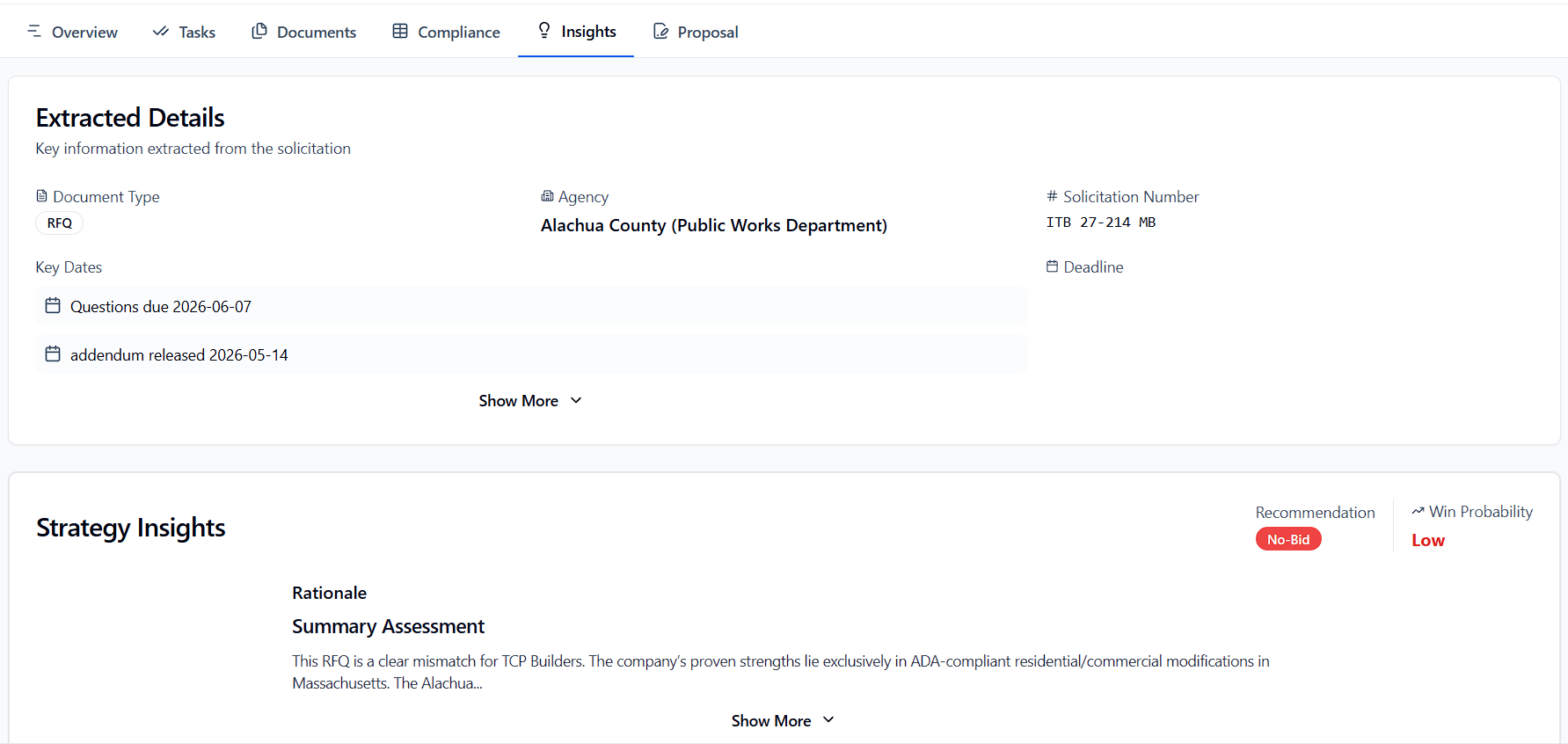Select the Insights tab
The width and height of the screenshot is (1568, 744).
click(x=576, y=32)
